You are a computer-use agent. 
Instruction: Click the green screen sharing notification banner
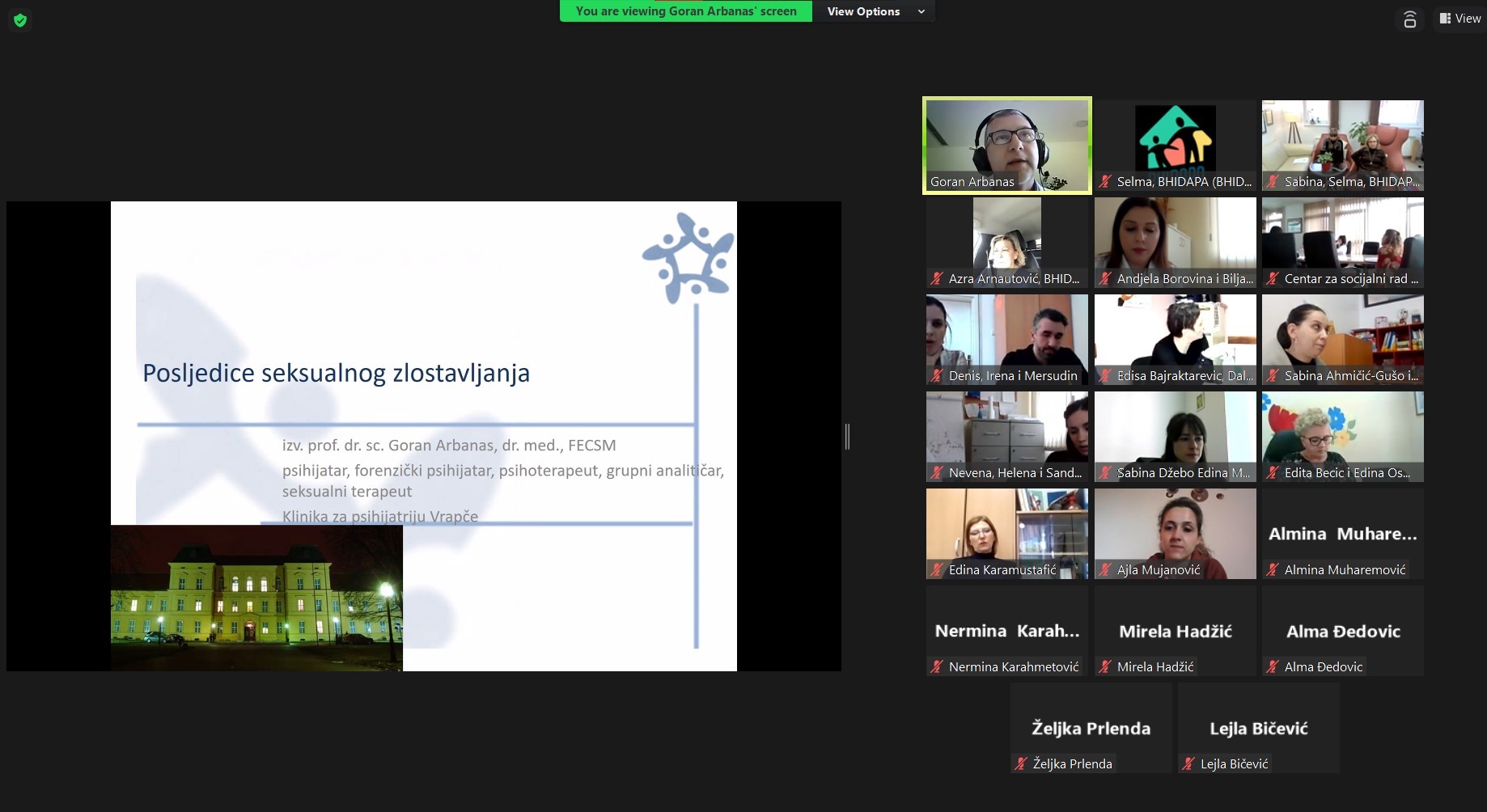[x=685, y=11]
